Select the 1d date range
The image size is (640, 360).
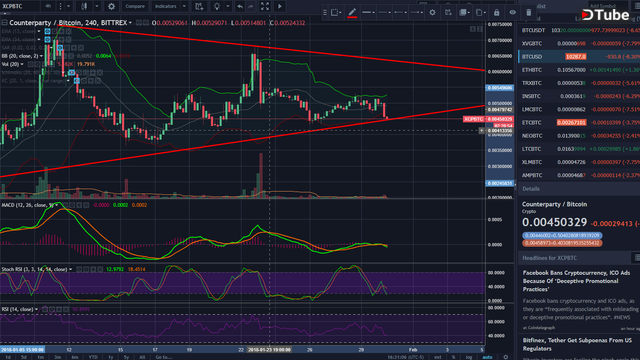pos(8,357)
